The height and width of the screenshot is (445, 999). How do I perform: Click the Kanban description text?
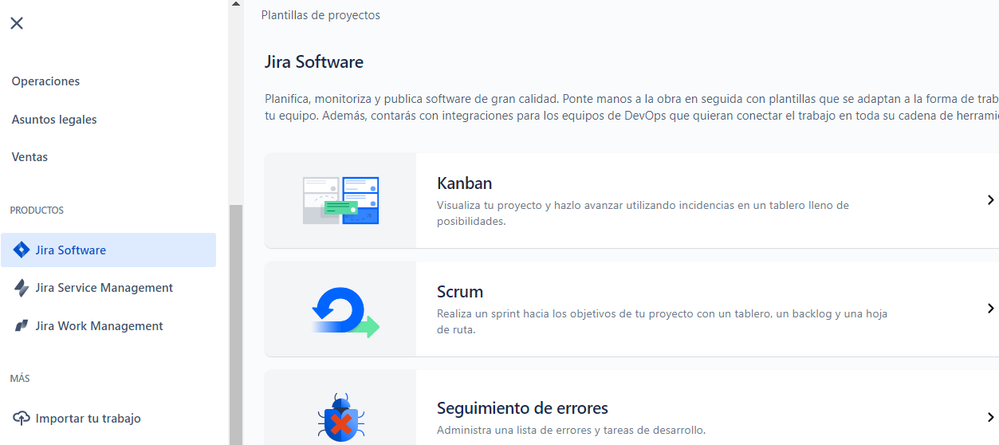pyautogui.click(x=643, y=214)
